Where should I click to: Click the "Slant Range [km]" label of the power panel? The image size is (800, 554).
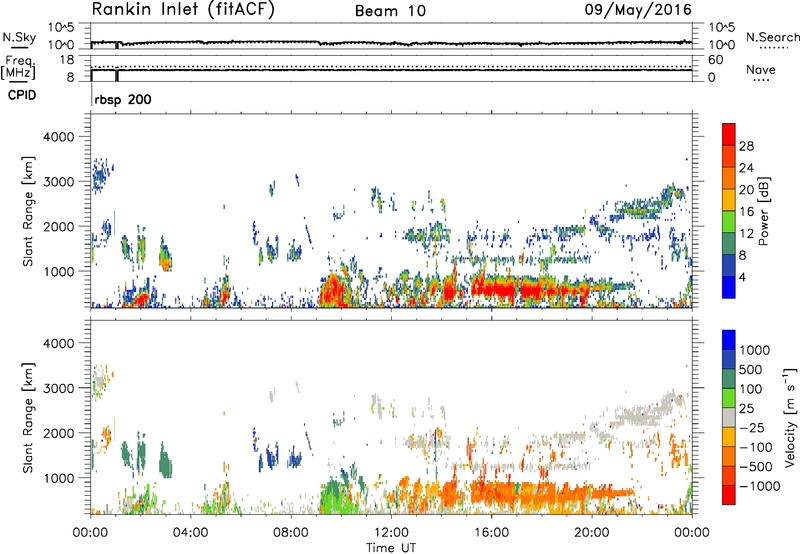pyautogui.click(x=28, y=212)
